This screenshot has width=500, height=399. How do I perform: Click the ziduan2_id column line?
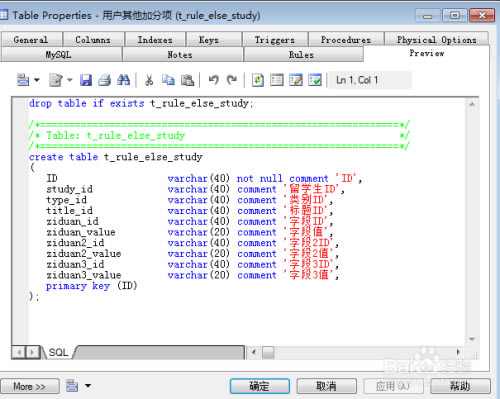point(192,243)
